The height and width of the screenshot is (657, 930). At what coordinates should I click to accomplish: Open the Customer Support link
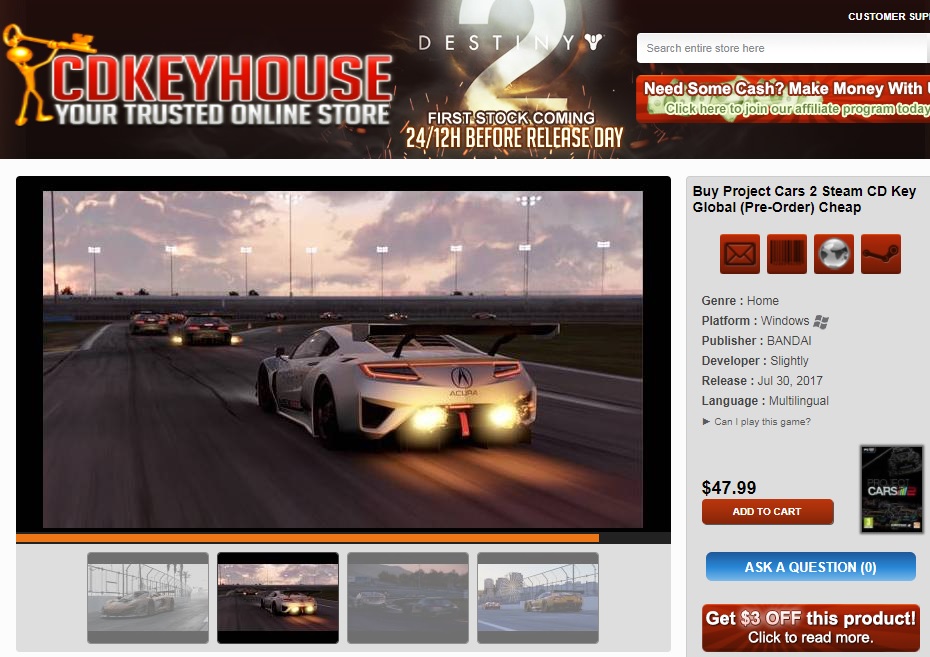pyautogui.click(x=888, y=17)
